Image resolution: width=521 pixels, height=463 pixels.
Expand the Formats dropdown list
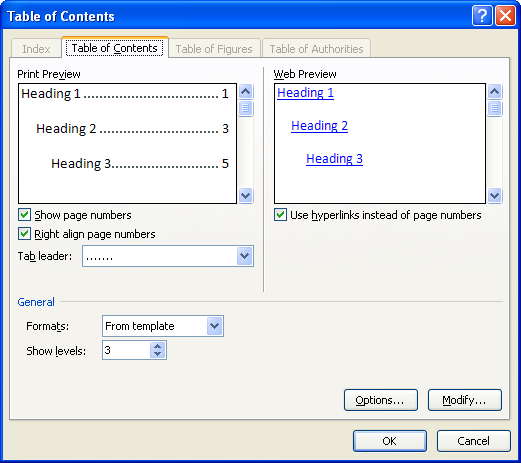tap(214, 326)
